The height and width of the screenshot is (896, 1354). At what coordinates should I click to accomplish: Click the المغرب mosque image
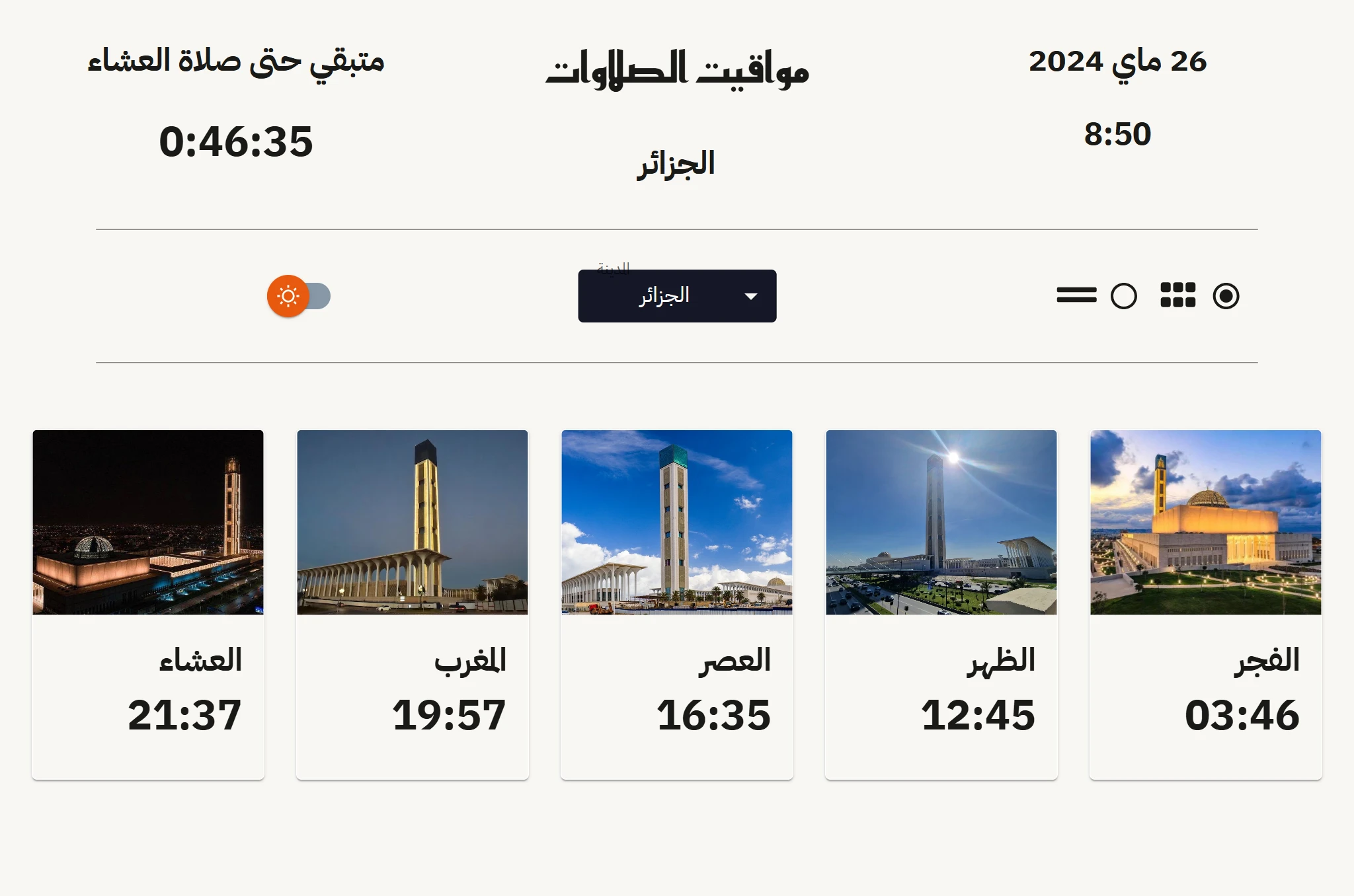(x=412, y=522)
